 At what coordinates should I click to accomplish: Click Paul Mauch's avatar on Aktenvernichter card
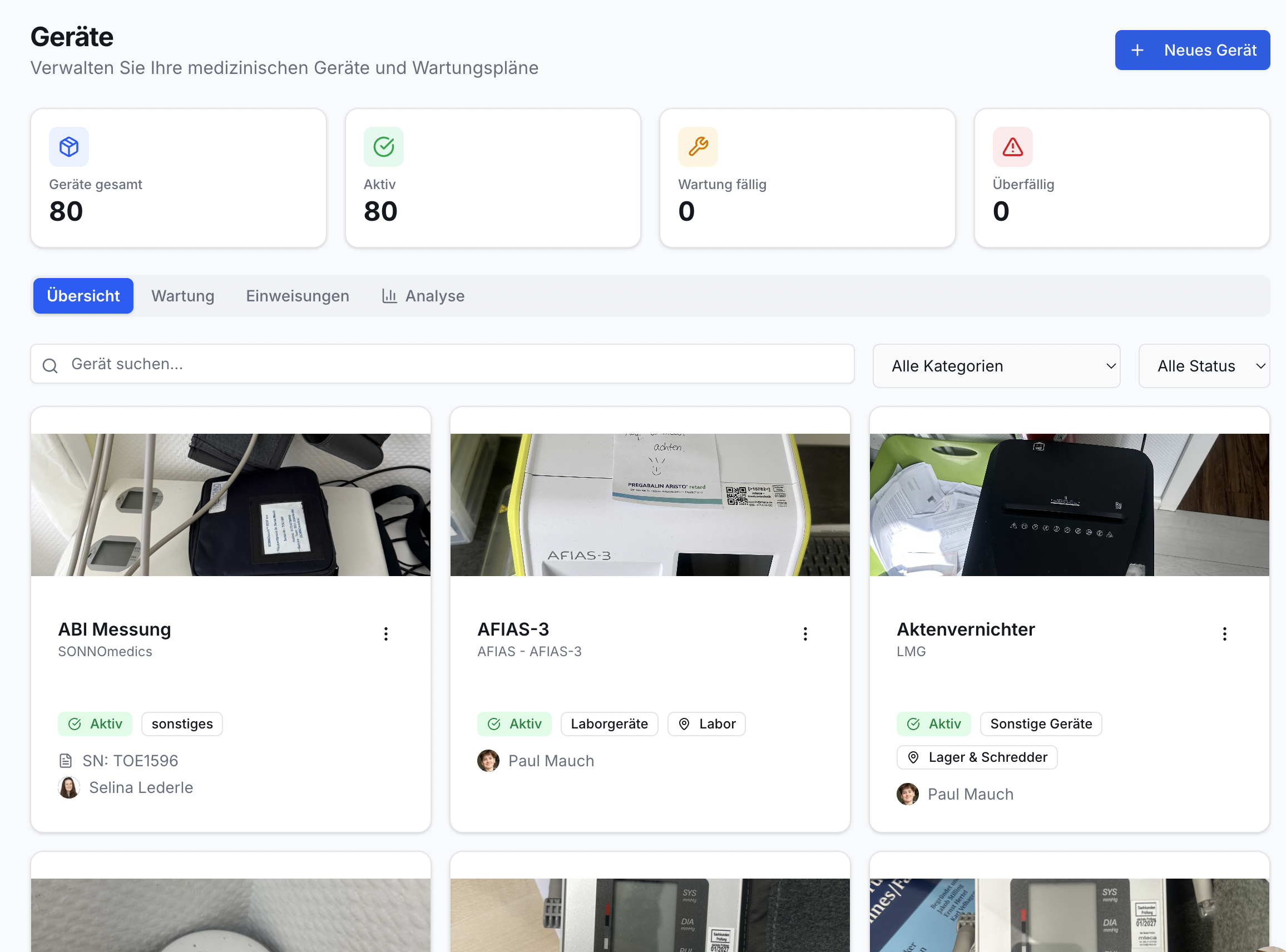point(908,794)
